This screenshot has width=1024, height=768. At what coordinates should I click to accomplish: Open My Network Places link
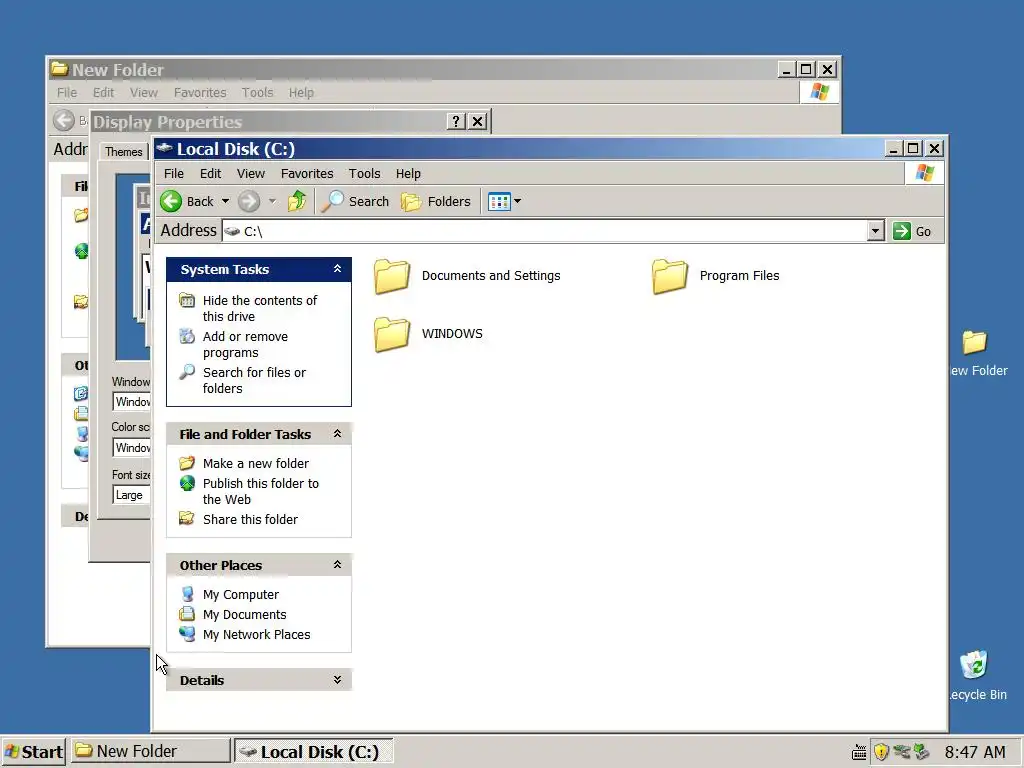pos(257,635)
